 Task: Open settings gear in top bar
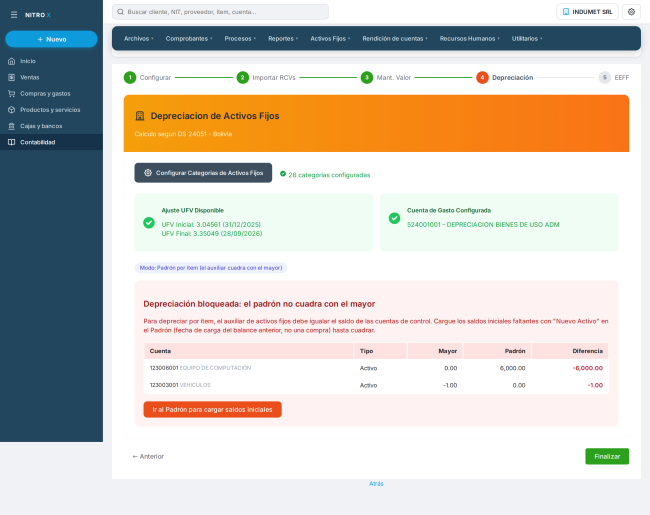pyautogui.click(x=631, y=12)
